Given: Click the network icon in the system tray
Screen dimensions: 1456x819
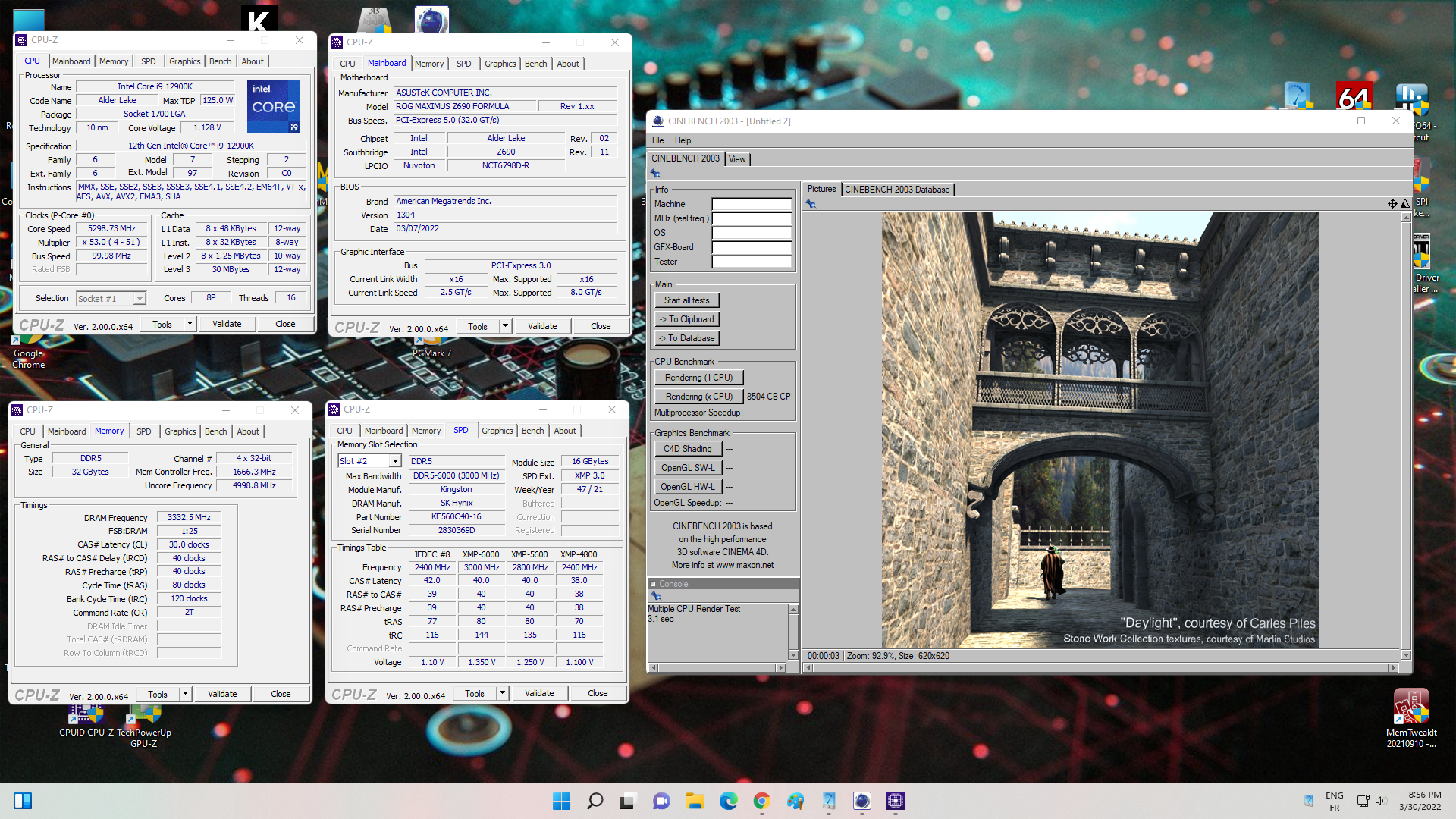Looking at the screenshot, I should tap(1363, 801).
